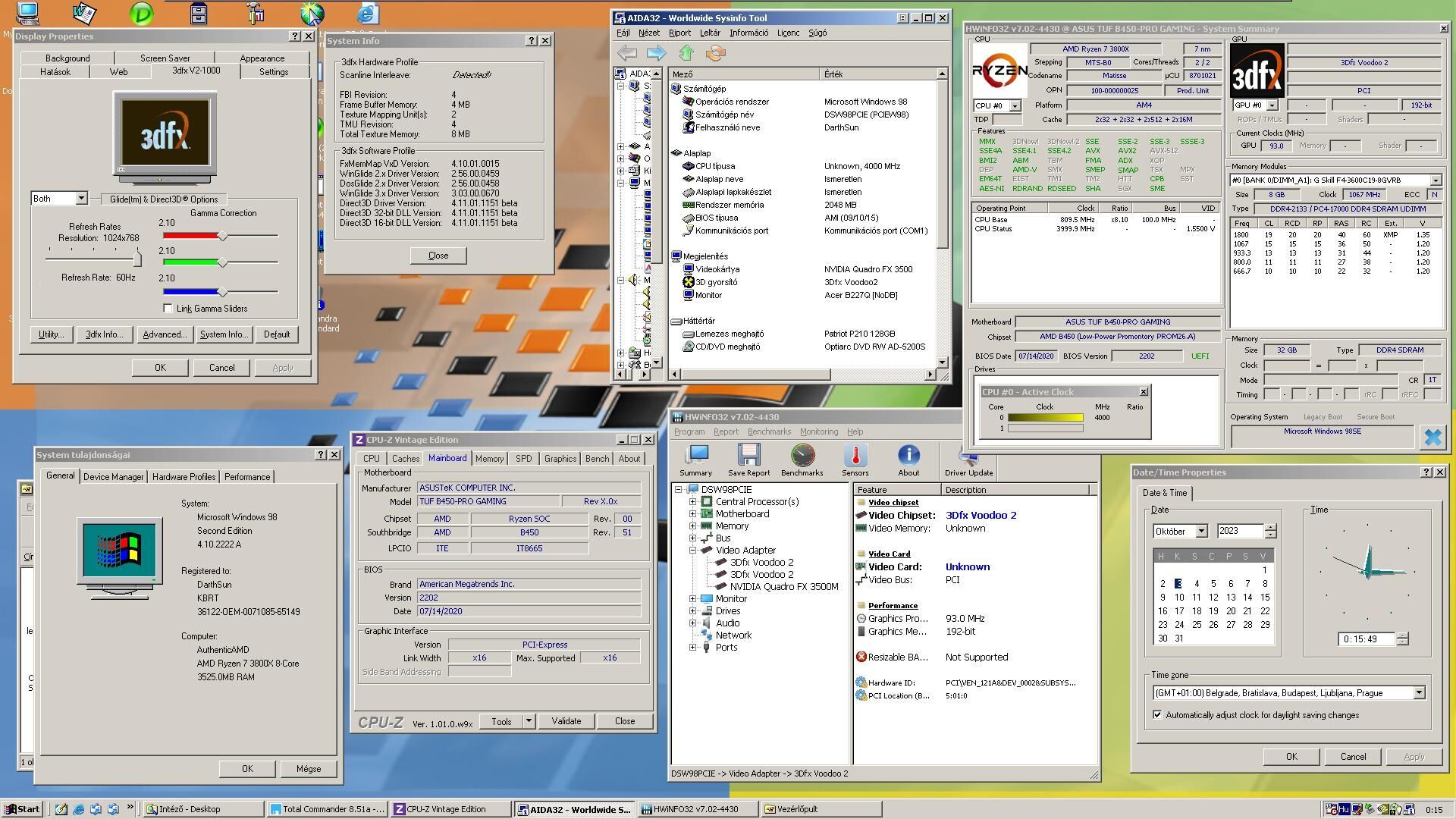This screenshot has width=1456, height=819.
Task: Expand Motherboard tree node in HWiNFO
Action: 692,514
